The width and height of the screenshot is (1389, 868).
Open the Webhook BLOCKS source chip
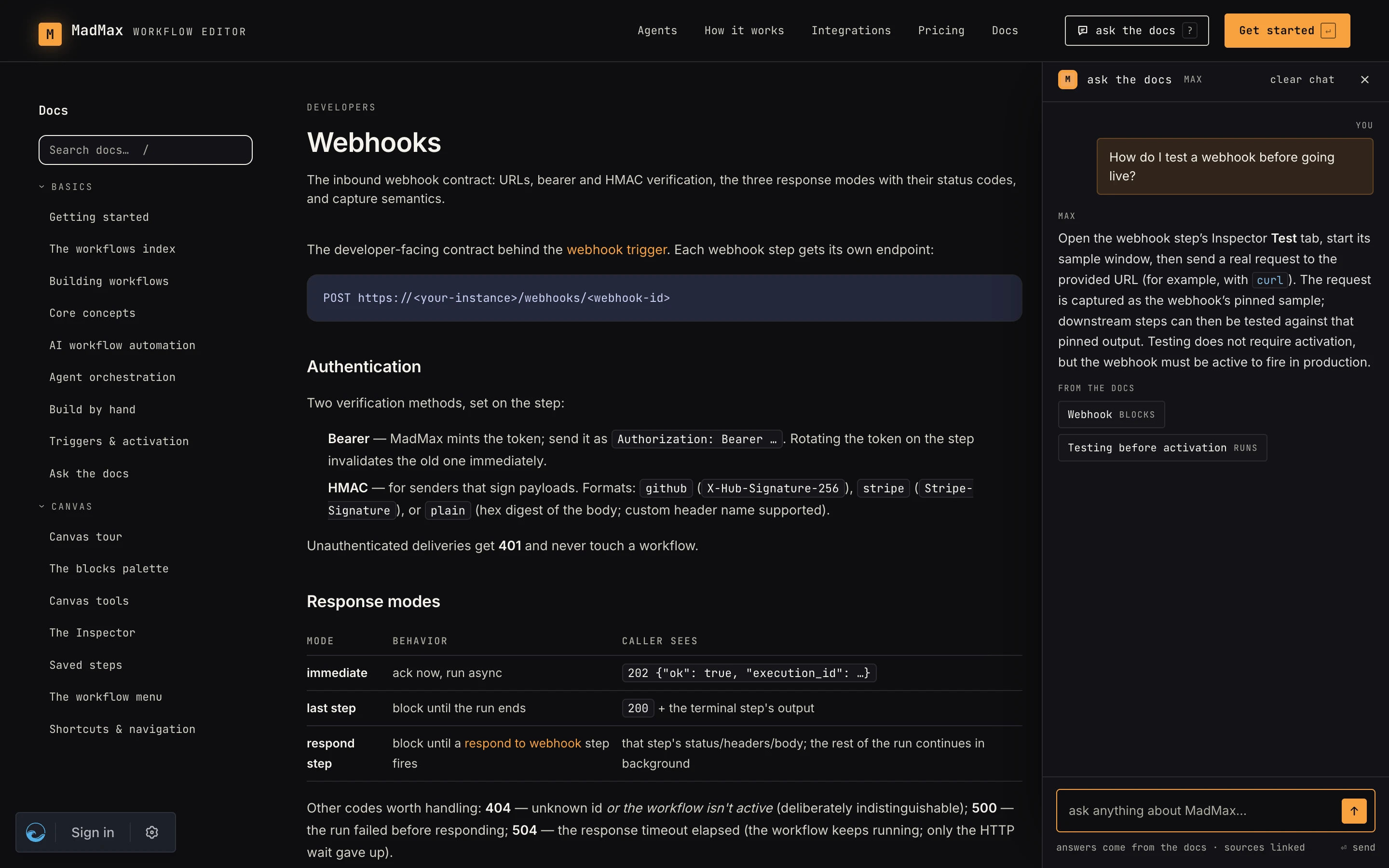pyautogui.click(x=1111, y=415)
